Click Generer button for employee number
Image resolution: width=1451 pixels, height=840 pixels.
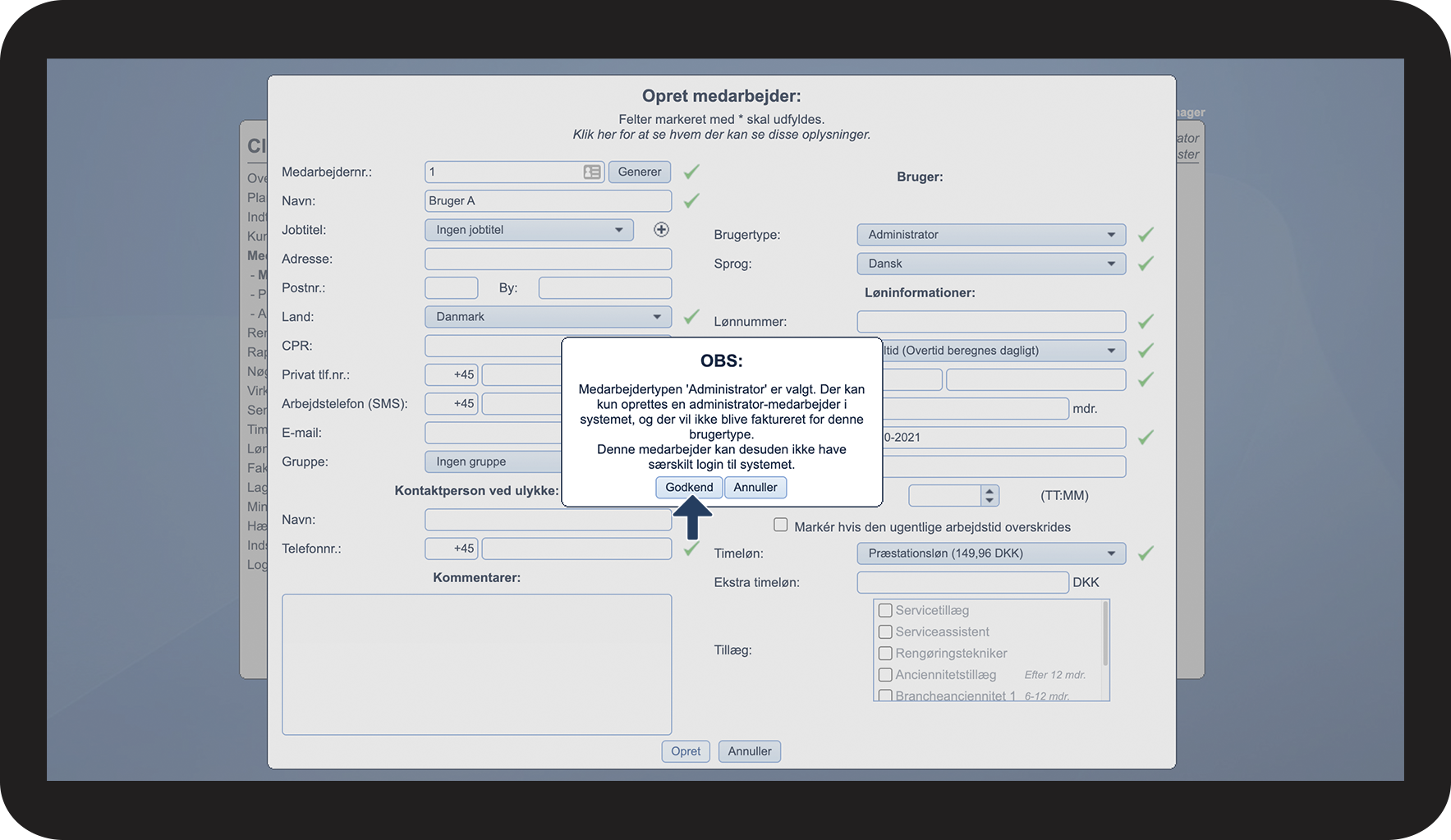tap(640, 172)
